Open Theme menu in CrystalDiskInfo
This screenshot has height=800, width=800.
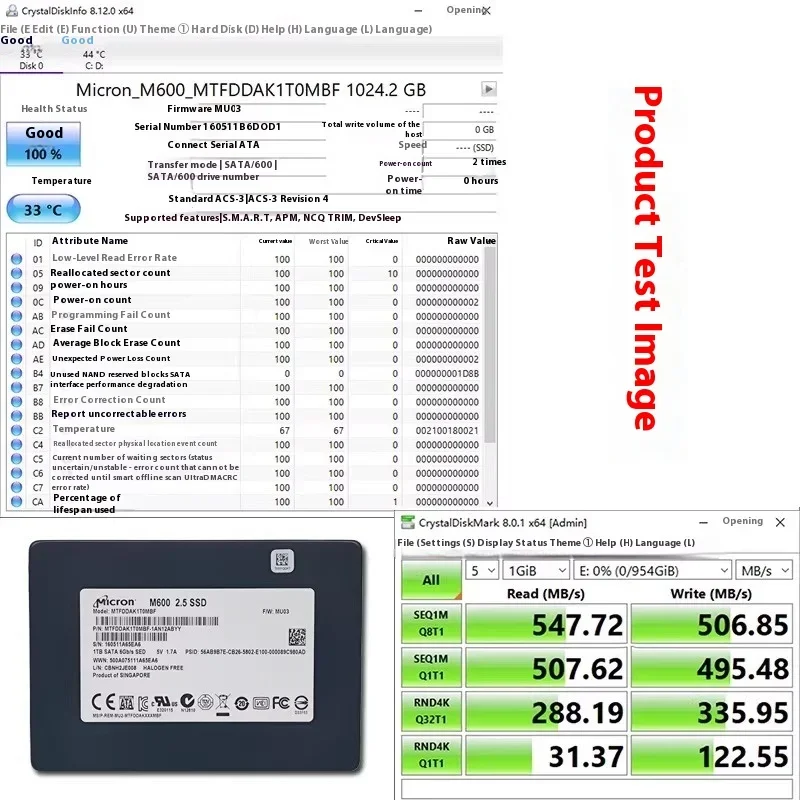[164, 29]
